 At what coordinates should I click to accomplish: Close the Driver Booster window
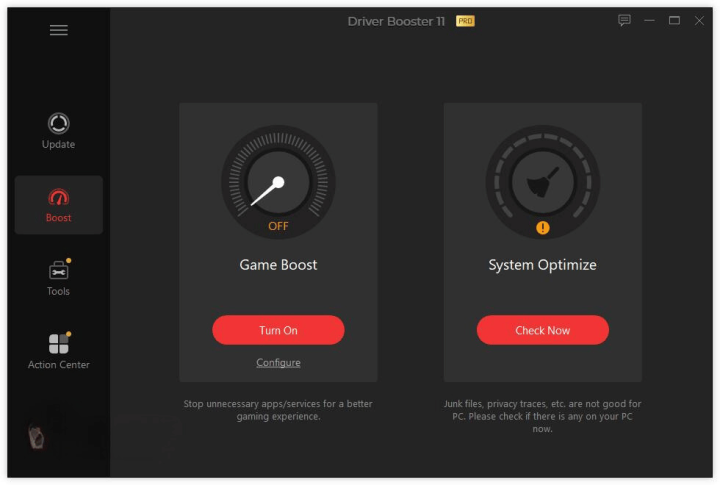click(699, 21)
